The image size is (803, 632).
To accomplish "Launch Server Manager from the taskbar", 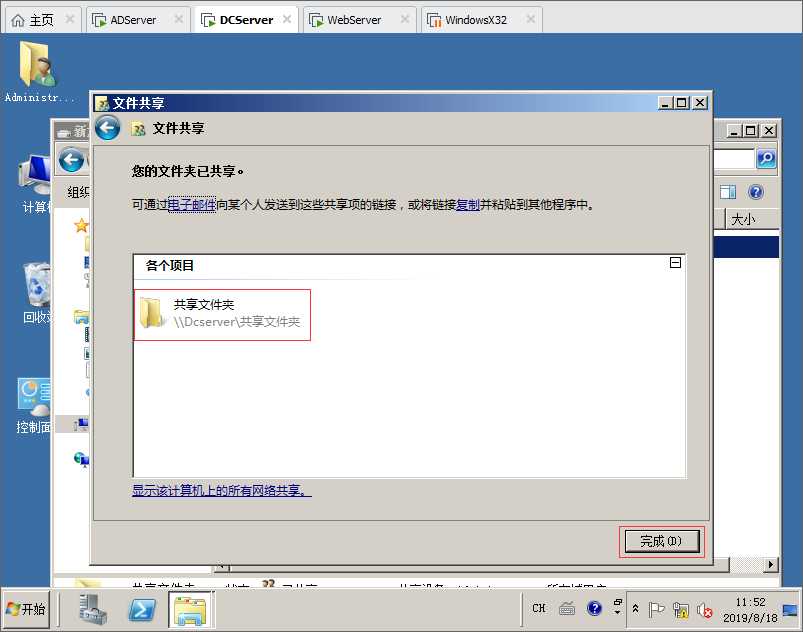I will point(93,609).
